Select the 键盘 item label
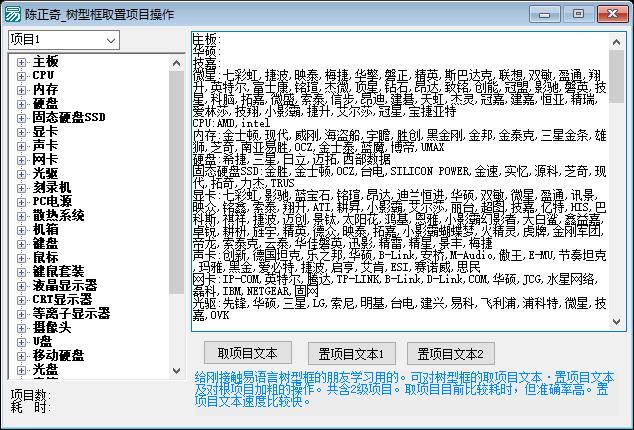 (x=46, y=244)
